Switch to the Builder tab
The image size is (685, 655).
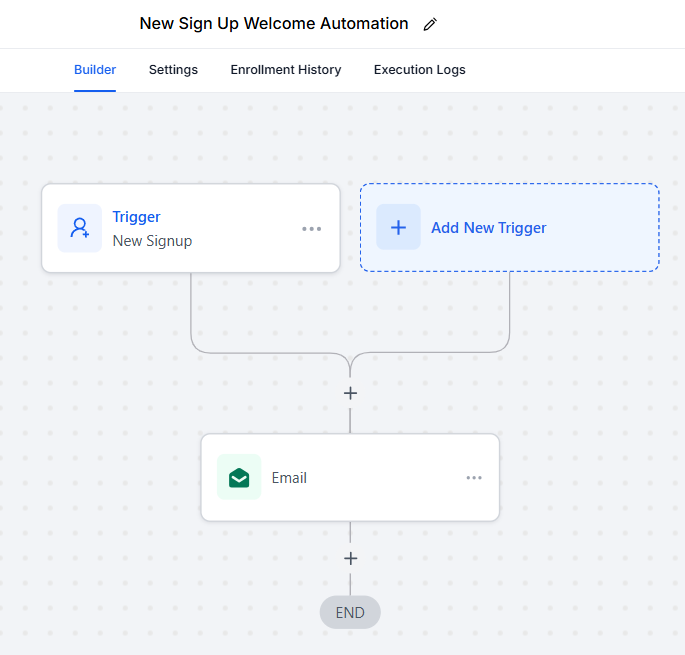click(95, 70)
